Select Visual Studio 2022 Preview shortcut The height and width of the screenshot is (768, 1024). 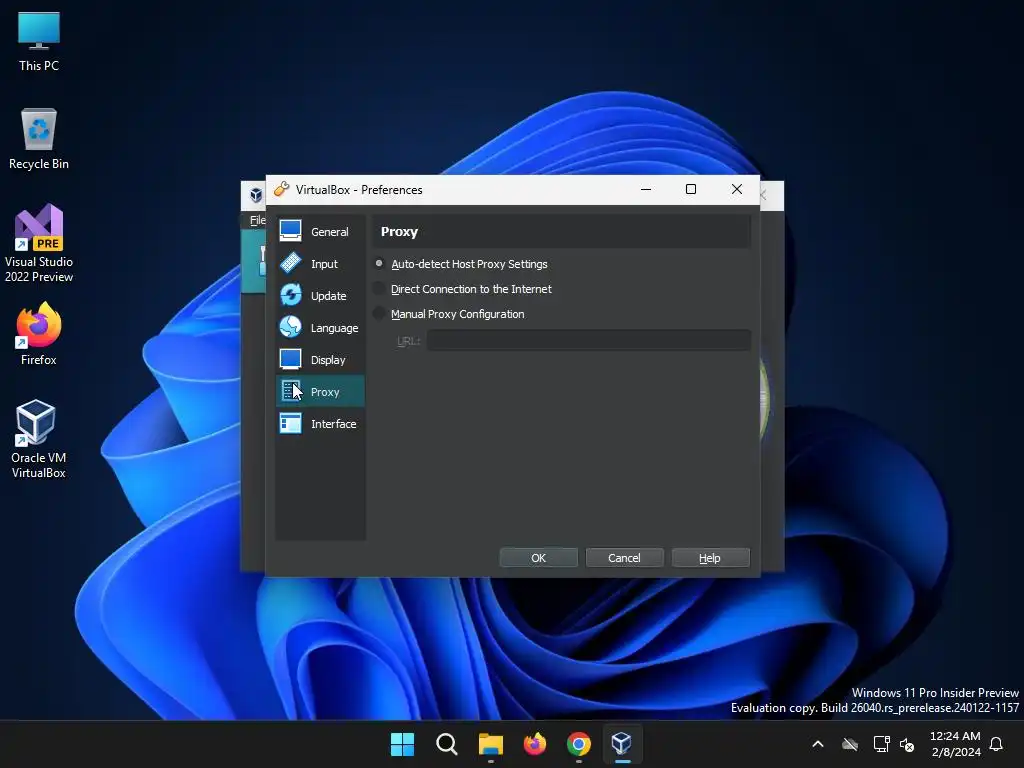[39, 244]
